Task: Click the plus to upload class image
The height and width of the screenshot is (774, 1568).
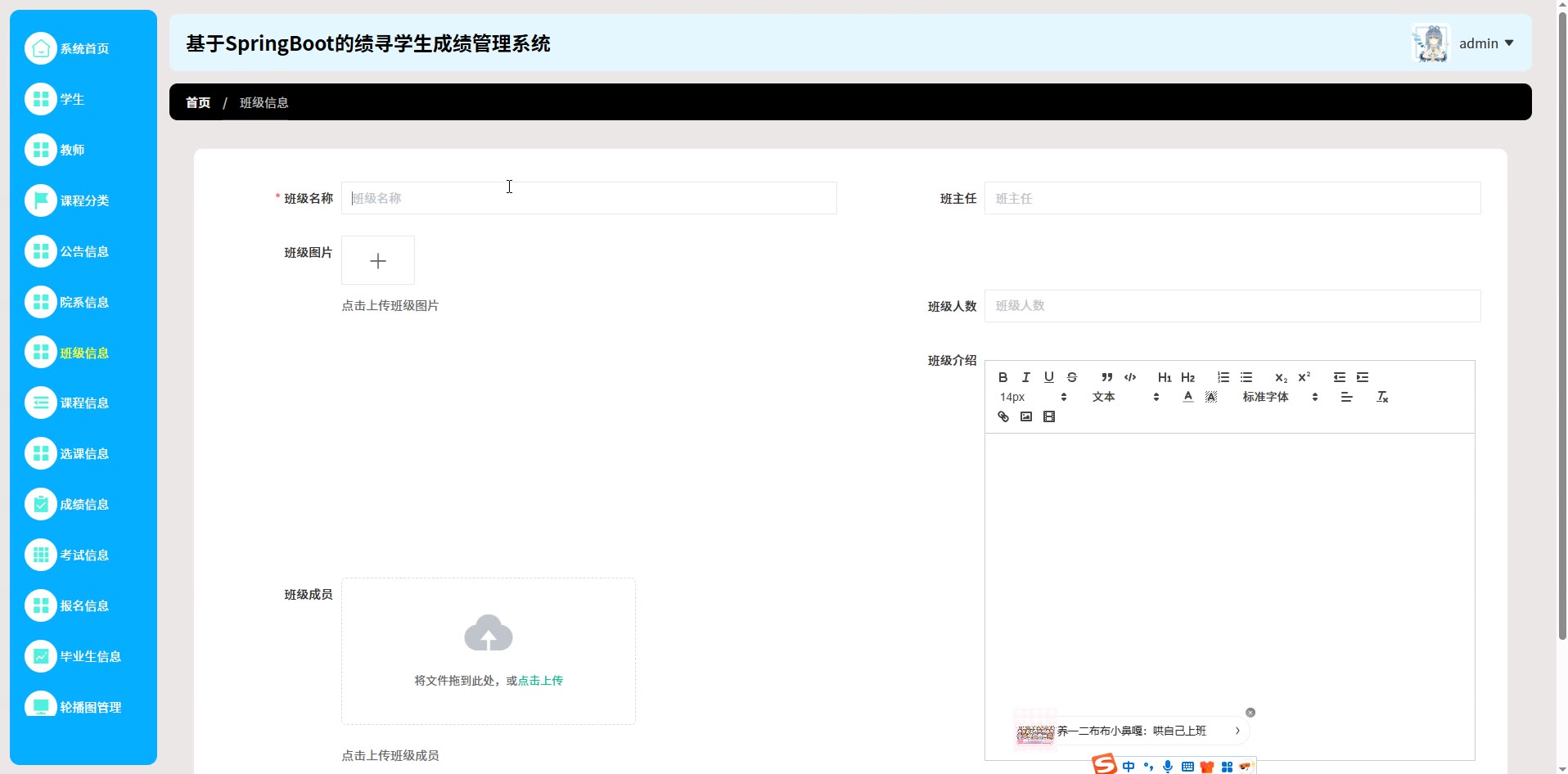Action: coord(377,261)
